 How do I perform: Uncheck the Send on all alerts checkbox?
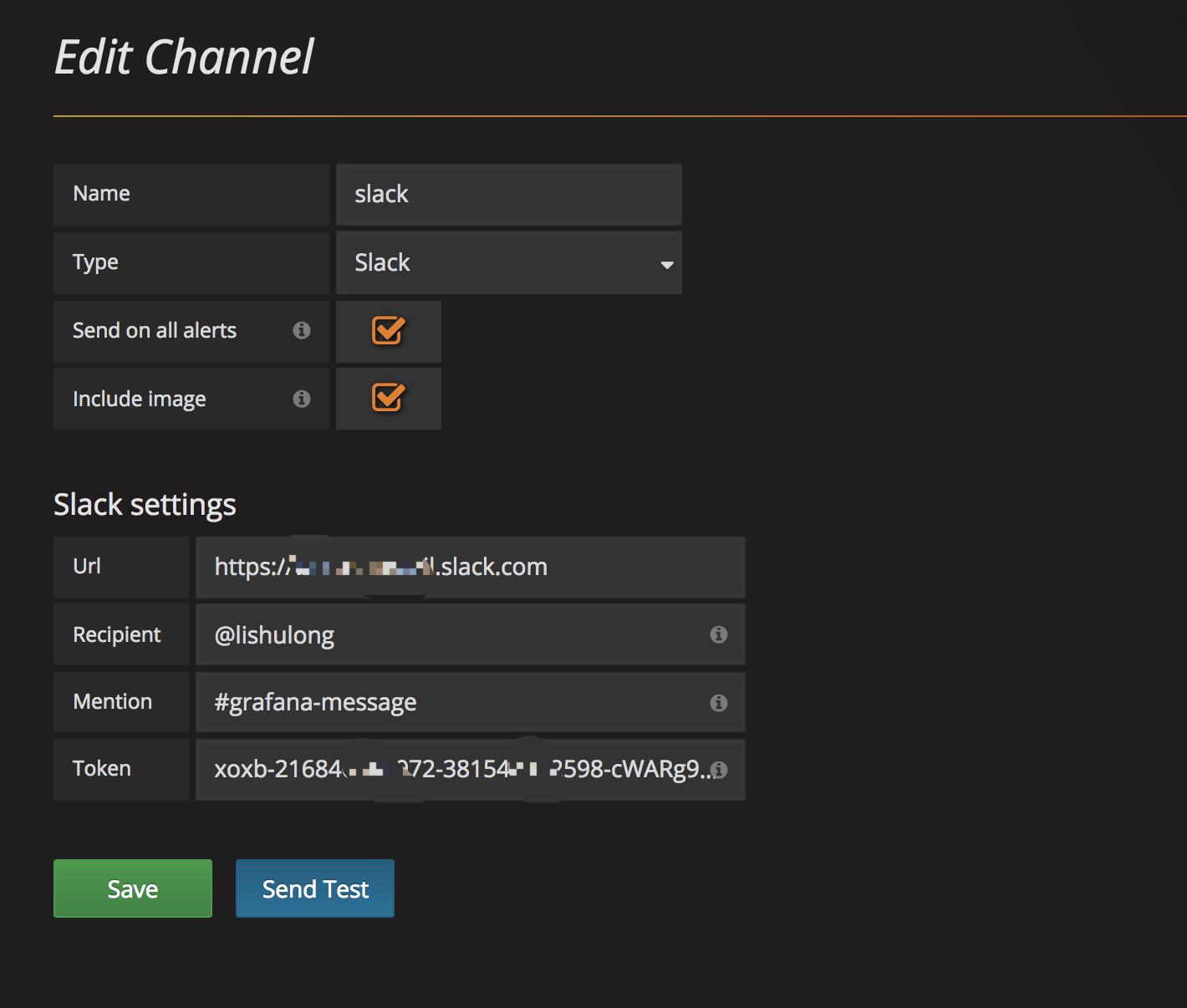point(388,331)
